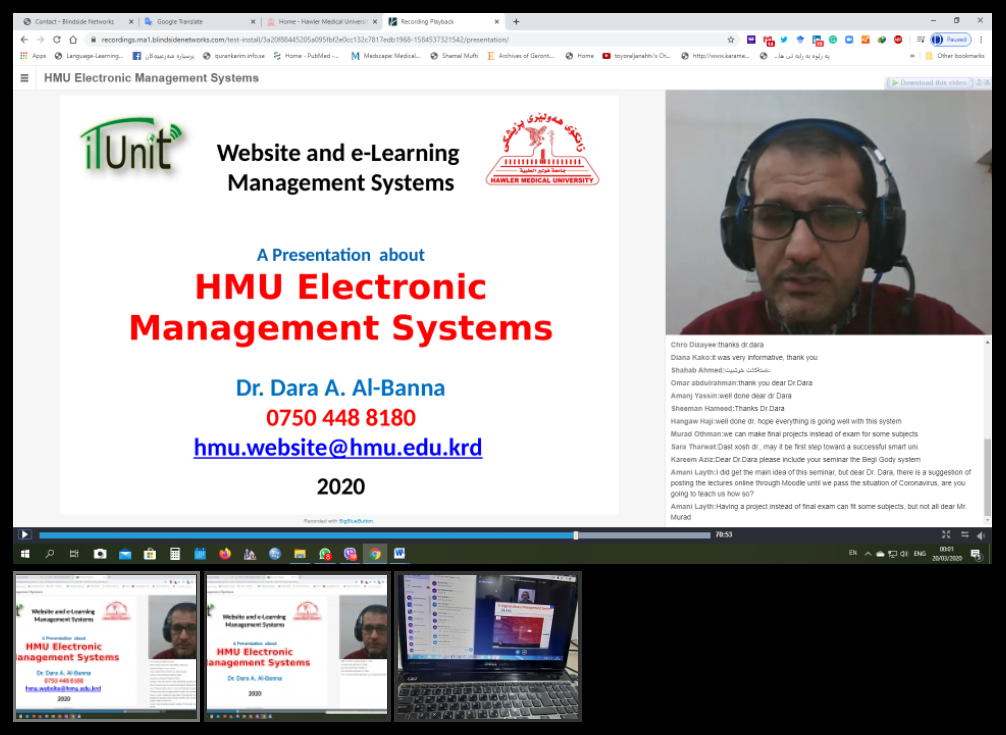The height and width of the screenshot is (735, 1006).
Task: Select Chro Dizayee's chat message
Action: pos(717,345)
